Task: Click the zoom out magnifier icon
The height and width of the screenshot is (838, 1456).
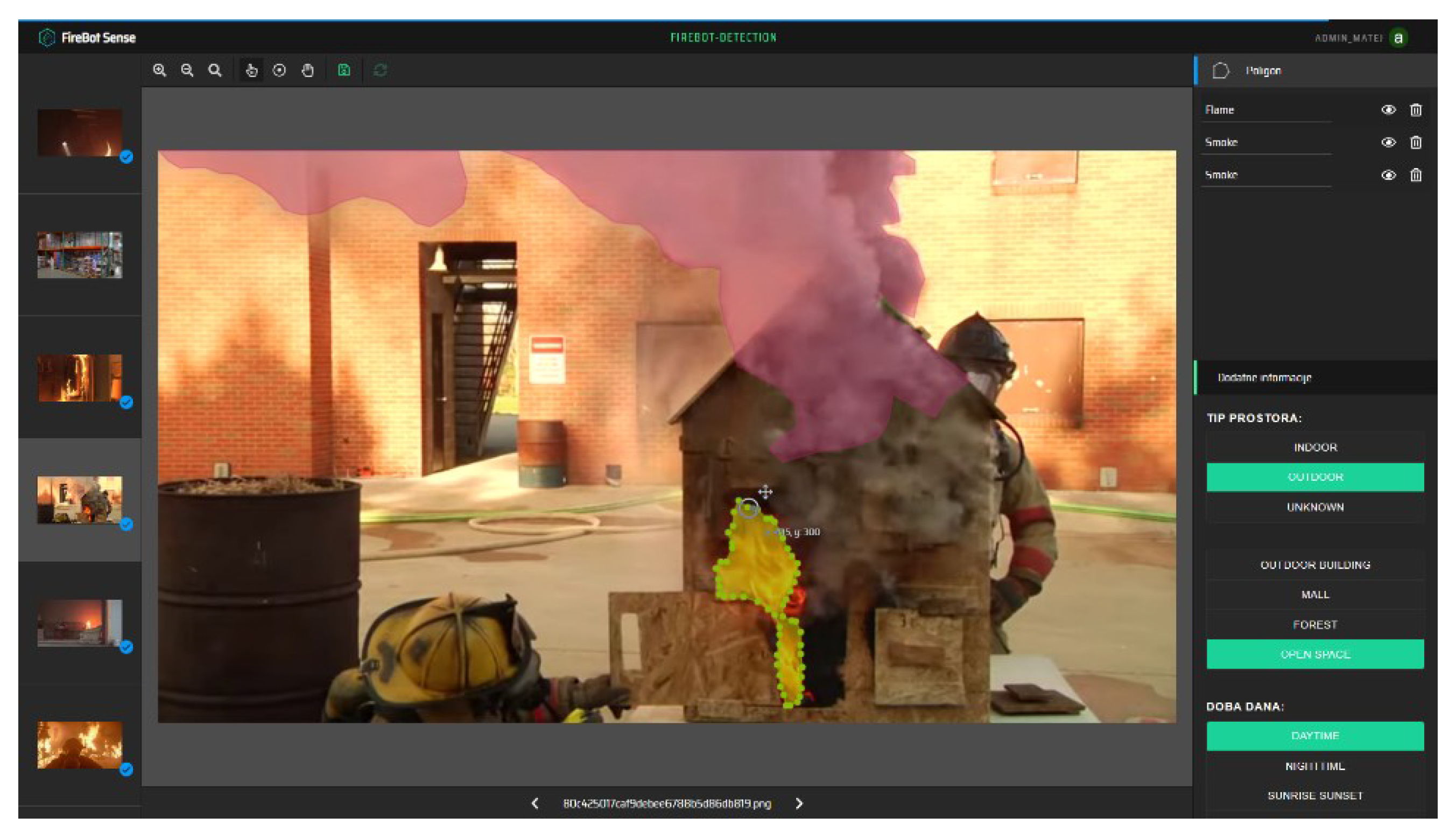Action: (187, 70)
